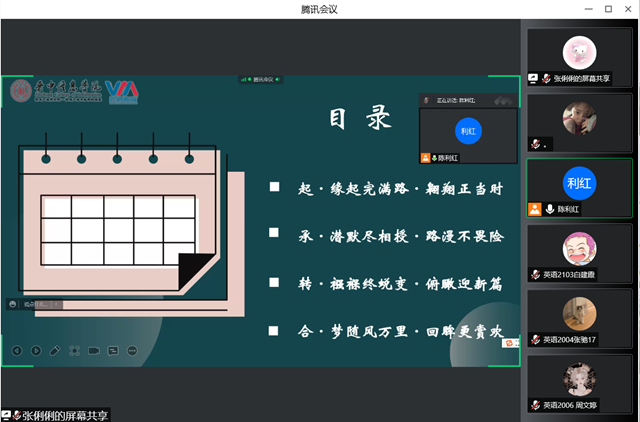Select the pen annotation tool on slide

55,351
